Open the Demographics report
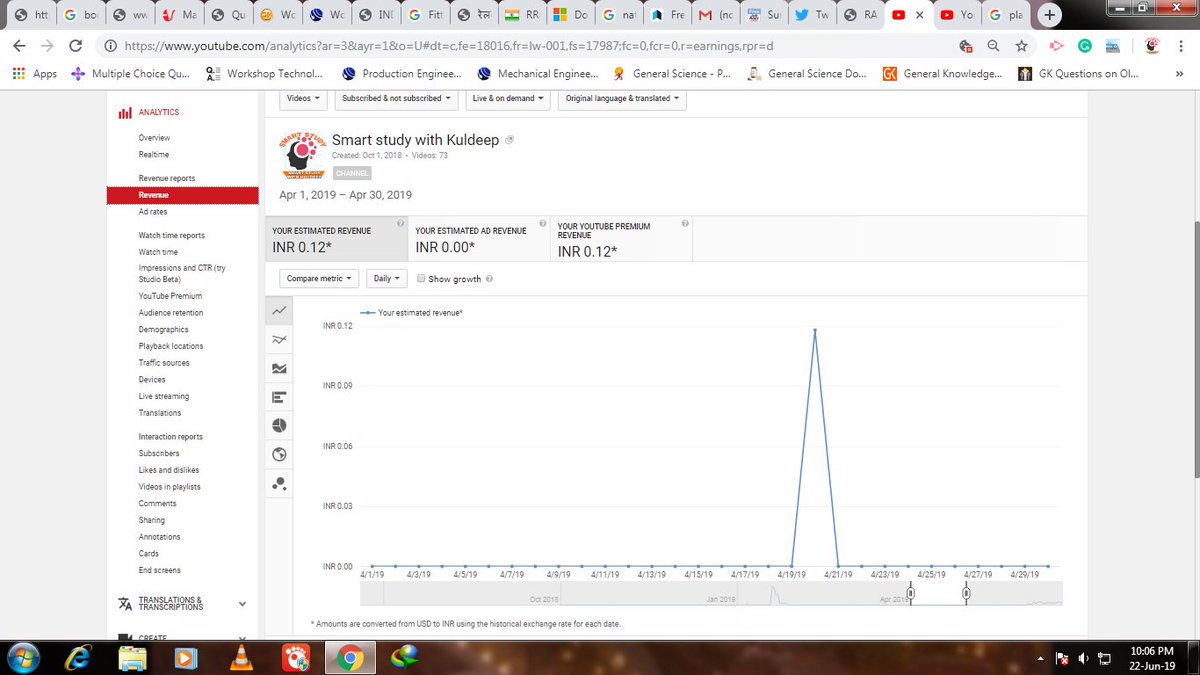The height and width of the screenshot is (675, 1200). click(x=164, y=330)
